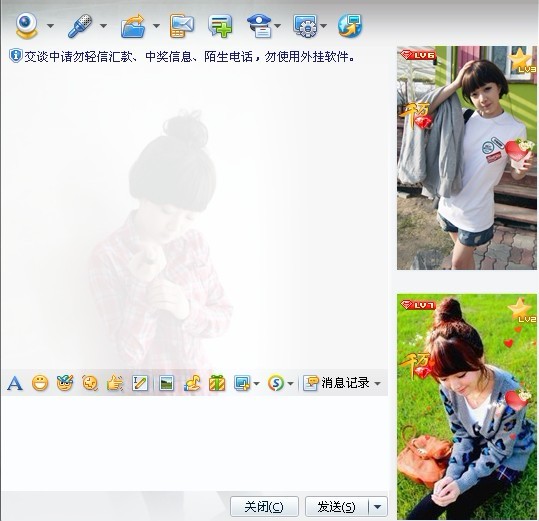Click LV2 gold star badge

pyautogui.click(x=522, y=310)
